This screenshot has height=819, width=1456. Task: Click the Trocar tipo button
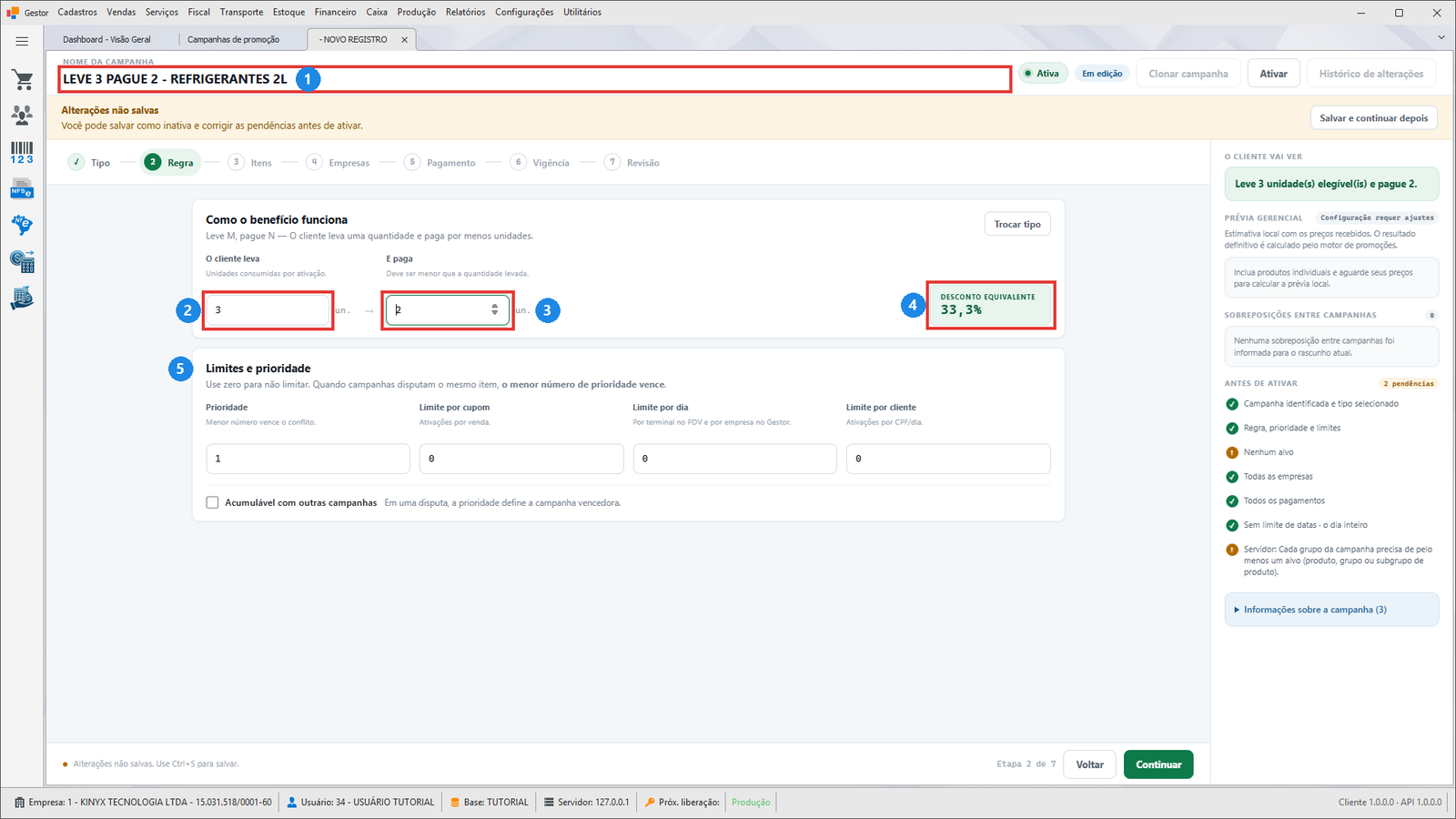[x=1017, y=225]
